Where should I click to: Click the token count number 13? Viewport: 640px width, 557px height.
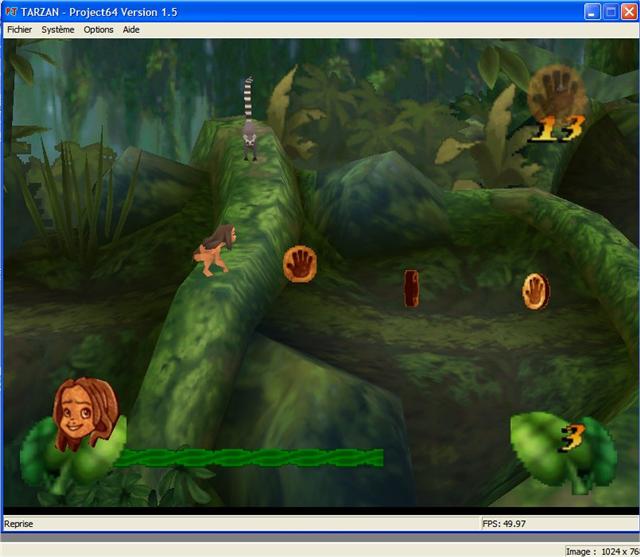point(558,129)
